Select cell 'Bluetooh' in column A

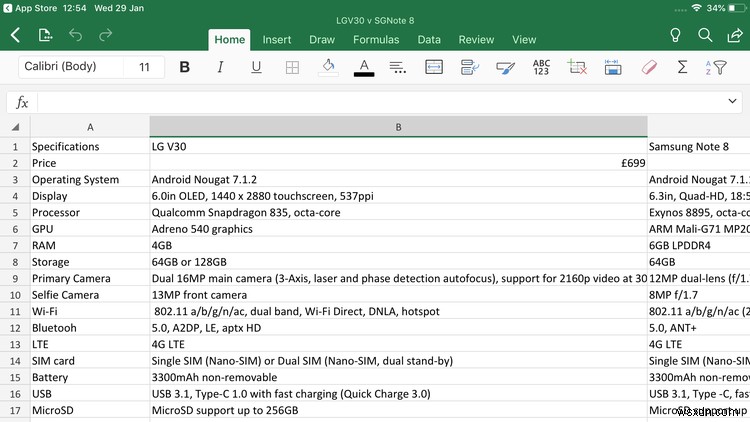click(x=90, y=328)
